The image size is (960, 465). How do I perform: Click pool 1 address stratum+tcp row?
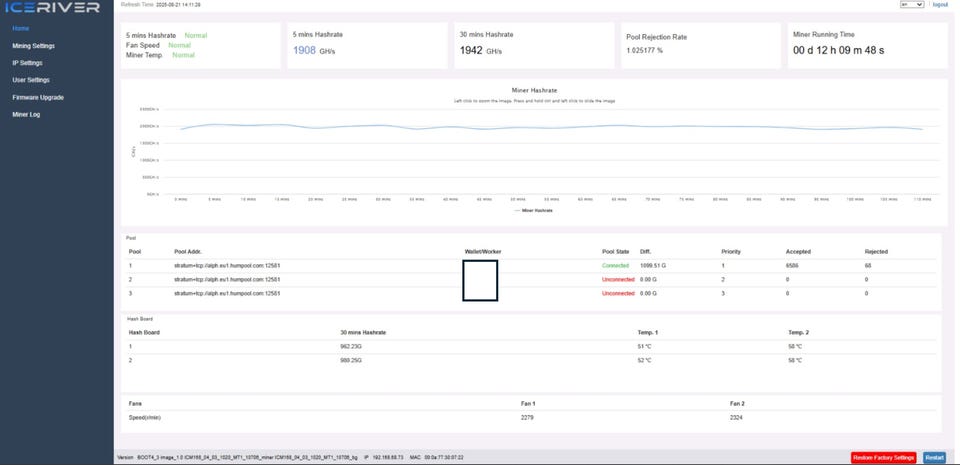[227, 266]
